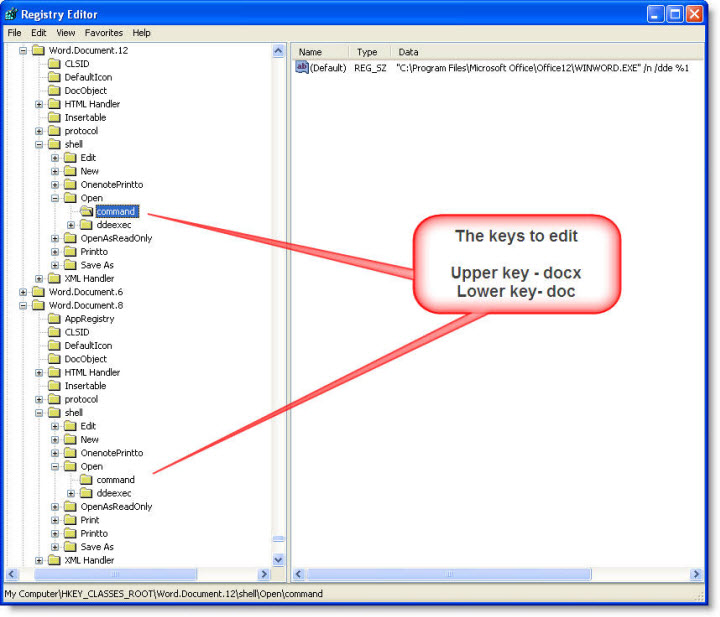Open the Edit menu
The width and height of the screenshot is (720, 617).
point(39,33)
